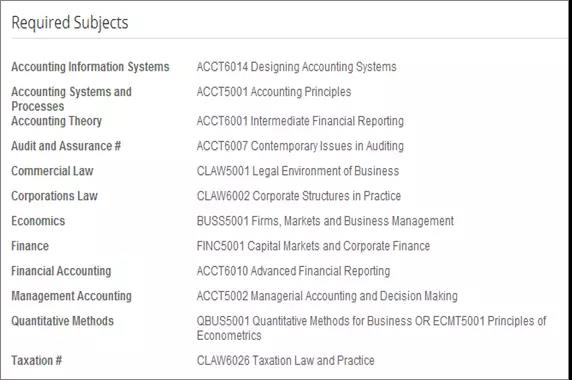This screenshot has height=380, width=572.
Task: Open CLAW6026 Taxation Law and Practice
Action: (x=285, y=361)
